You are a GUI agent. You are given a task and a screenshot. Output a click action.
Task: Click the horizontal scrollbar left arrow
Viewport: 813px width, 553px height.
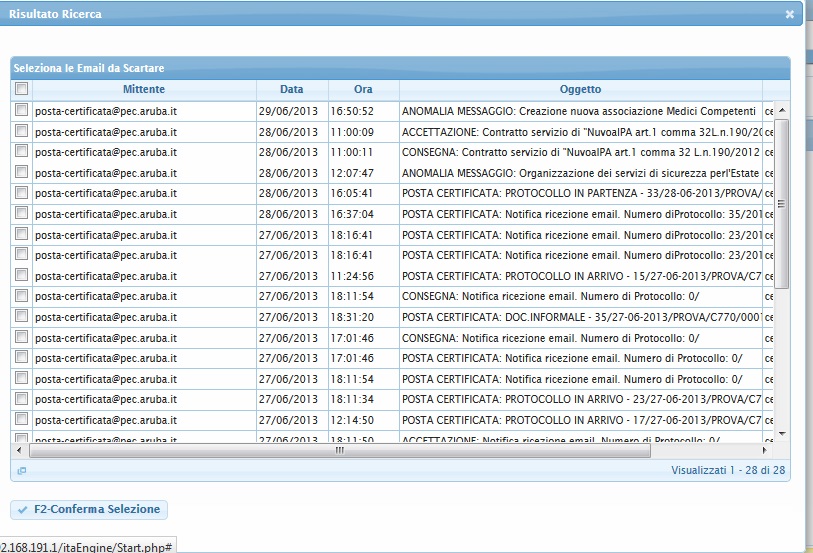pos(18,450)
